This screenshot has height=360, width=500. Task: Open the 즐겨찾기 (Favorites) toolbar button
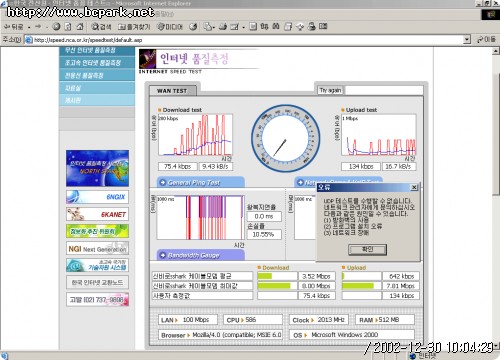(134, 27)
